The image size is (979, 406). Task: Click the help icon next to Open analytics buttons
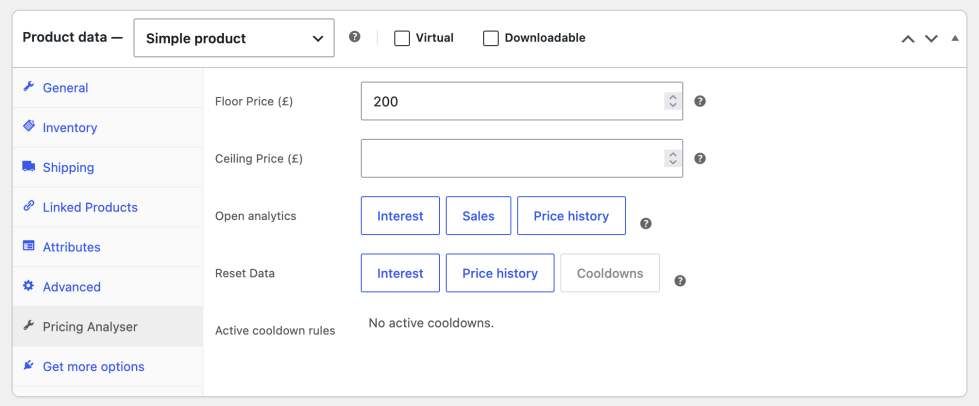pos(646,224)
